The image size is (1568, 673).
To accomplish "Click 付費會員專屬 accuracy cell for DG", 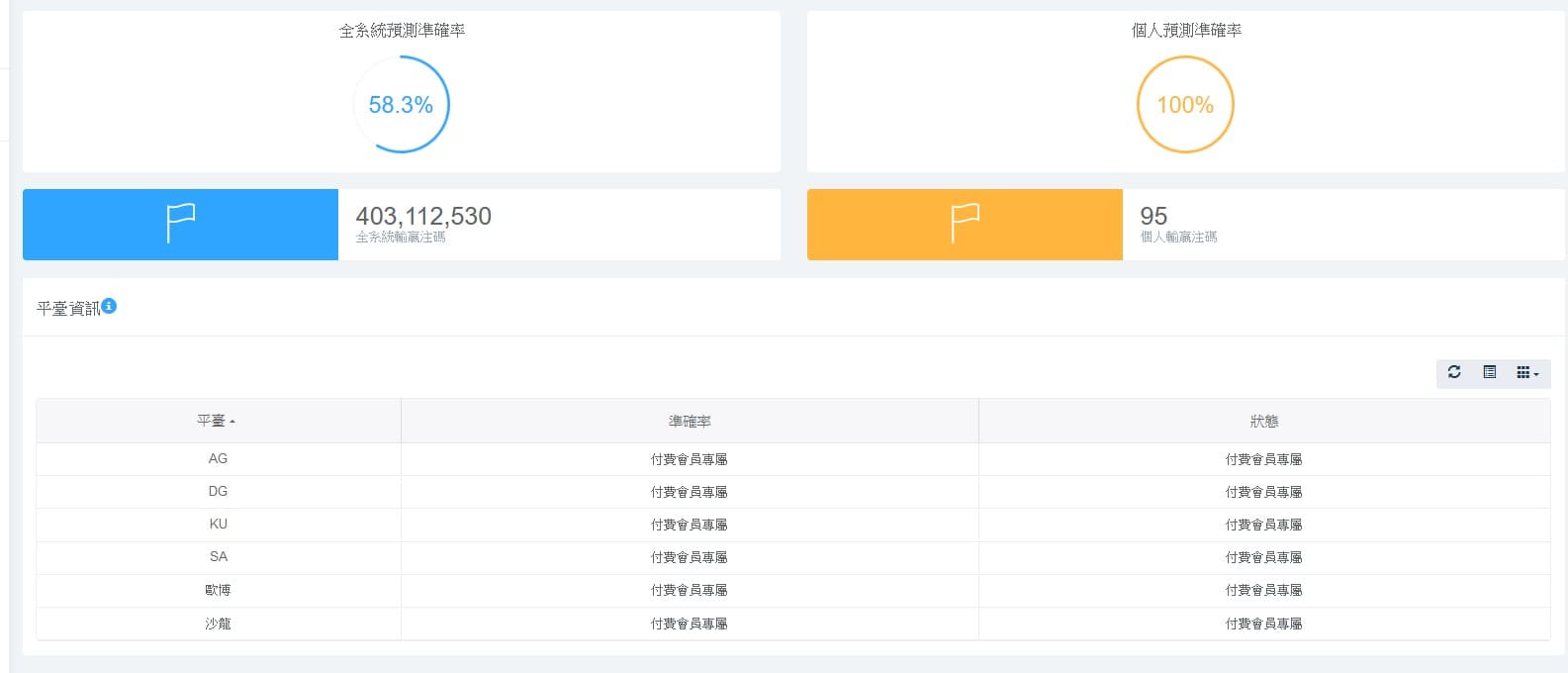I will click(x=690, y=492).
